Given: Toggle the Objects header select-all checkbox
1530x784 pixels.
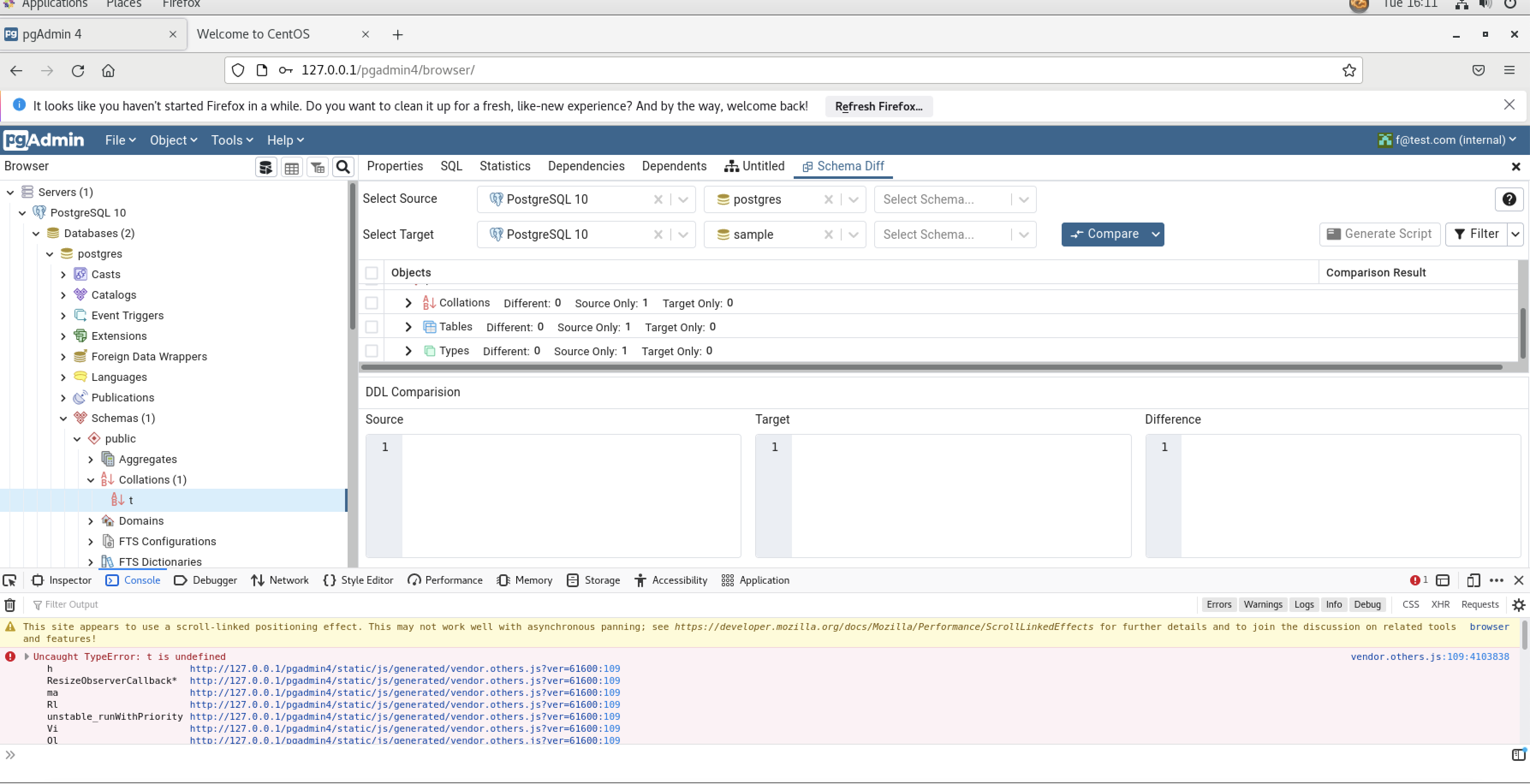Looking at the screenshot, I should pos(371,273).
